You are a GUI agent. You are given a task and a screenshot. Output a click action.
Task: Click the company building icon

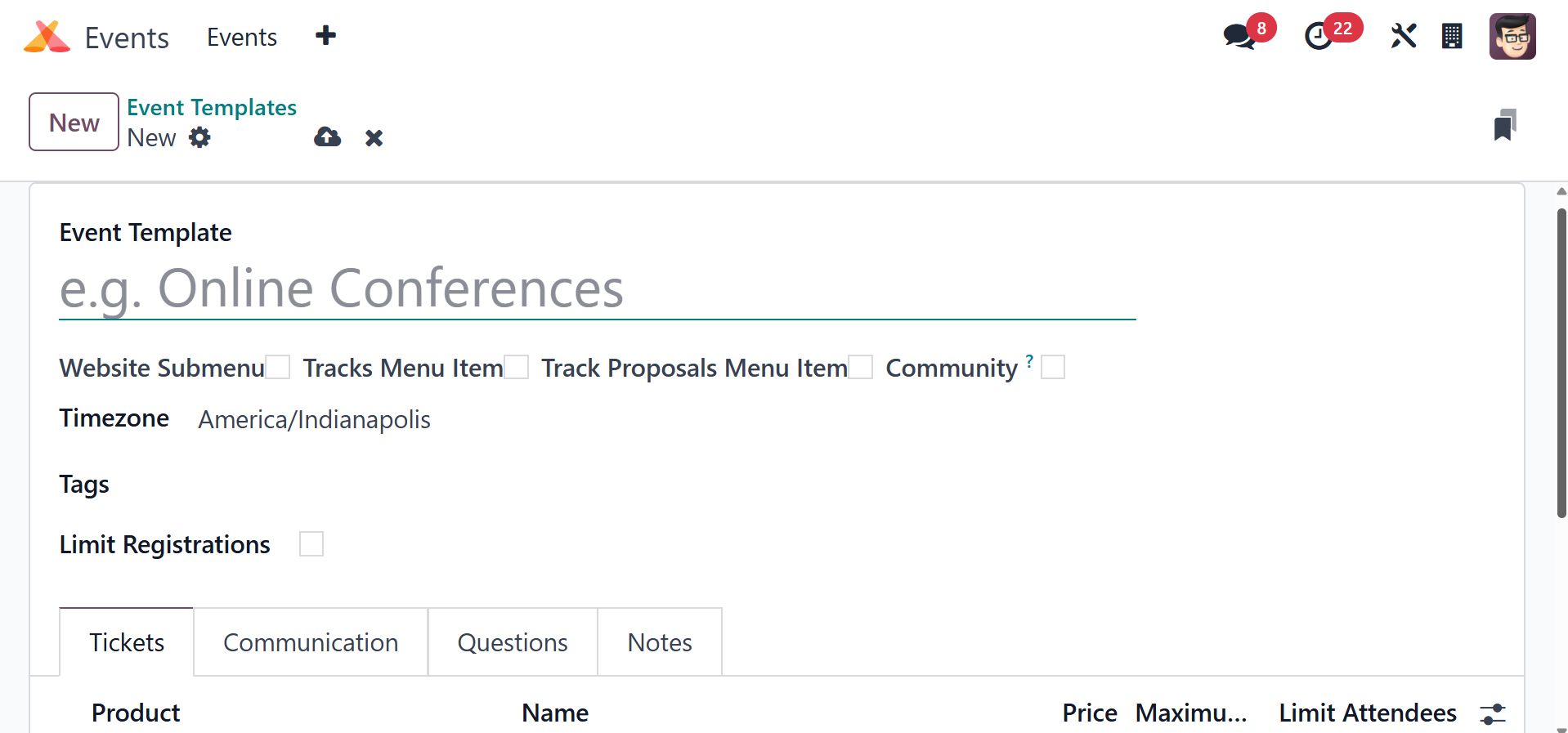pos(1452,37)
